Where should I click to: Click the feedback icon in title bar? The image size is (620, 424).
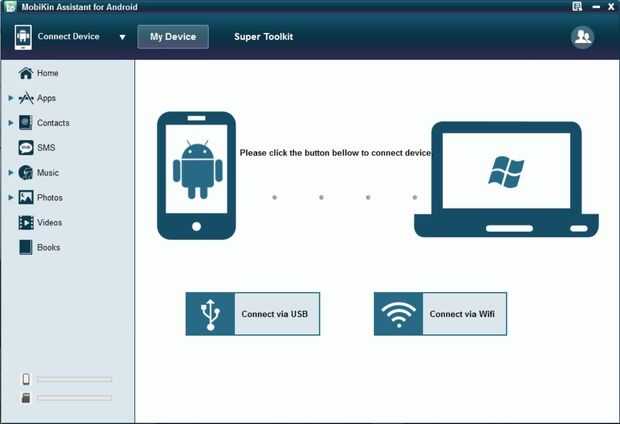pos(577,6)
